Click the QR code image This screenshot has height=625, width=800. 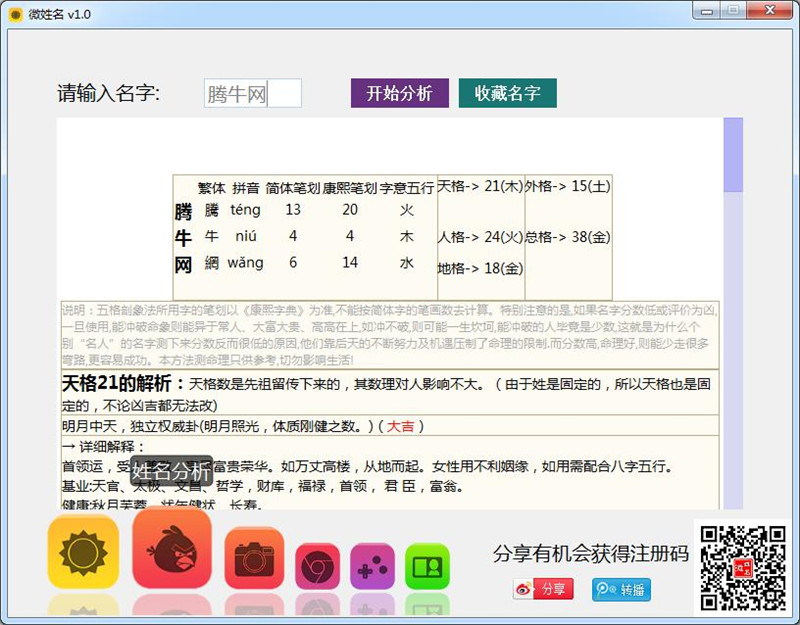pyautogui.click(x=742, y=566)
